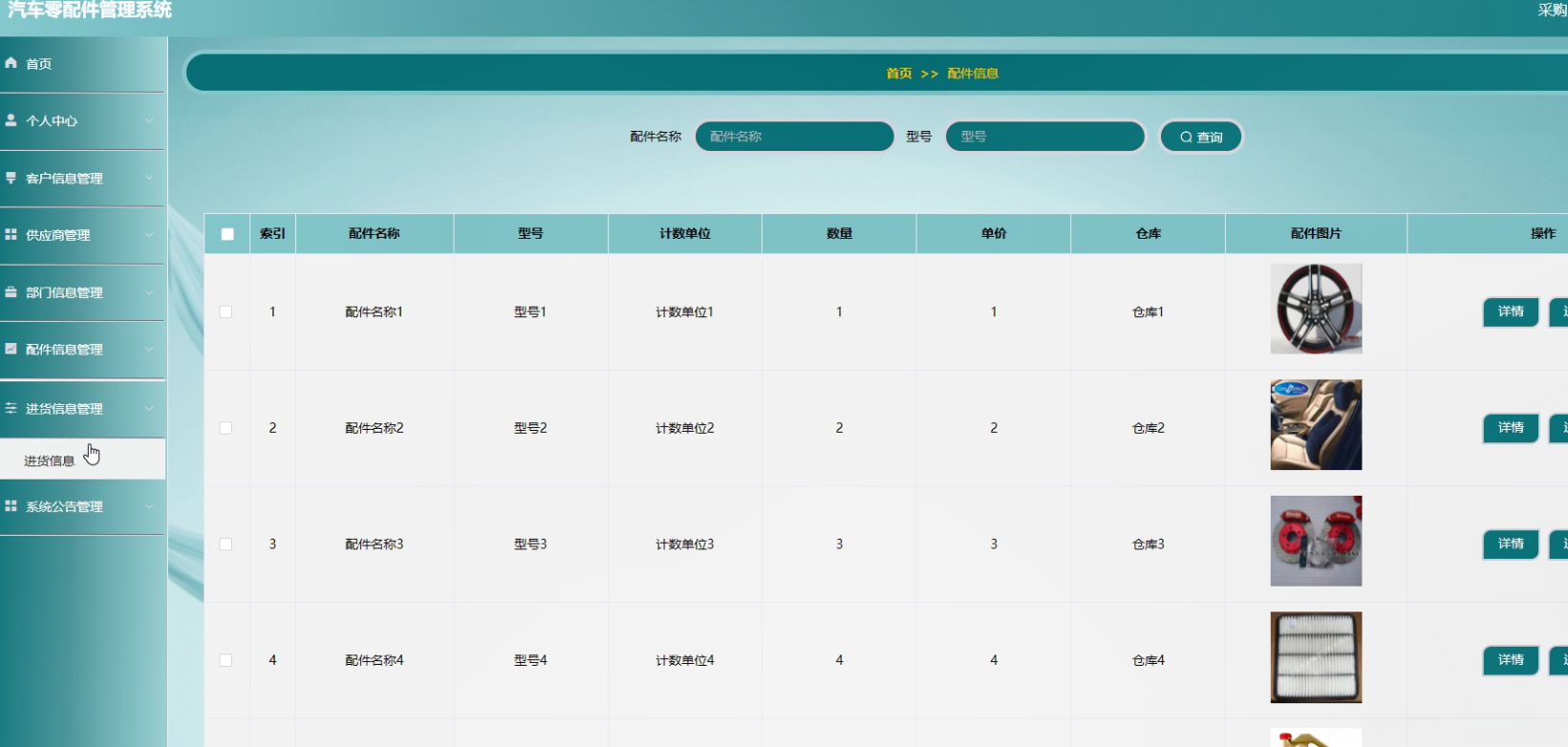Select the checkbox for row 配件名称3
The width and height of the screenshot is (1568, 747).
[x=226, y=544]
